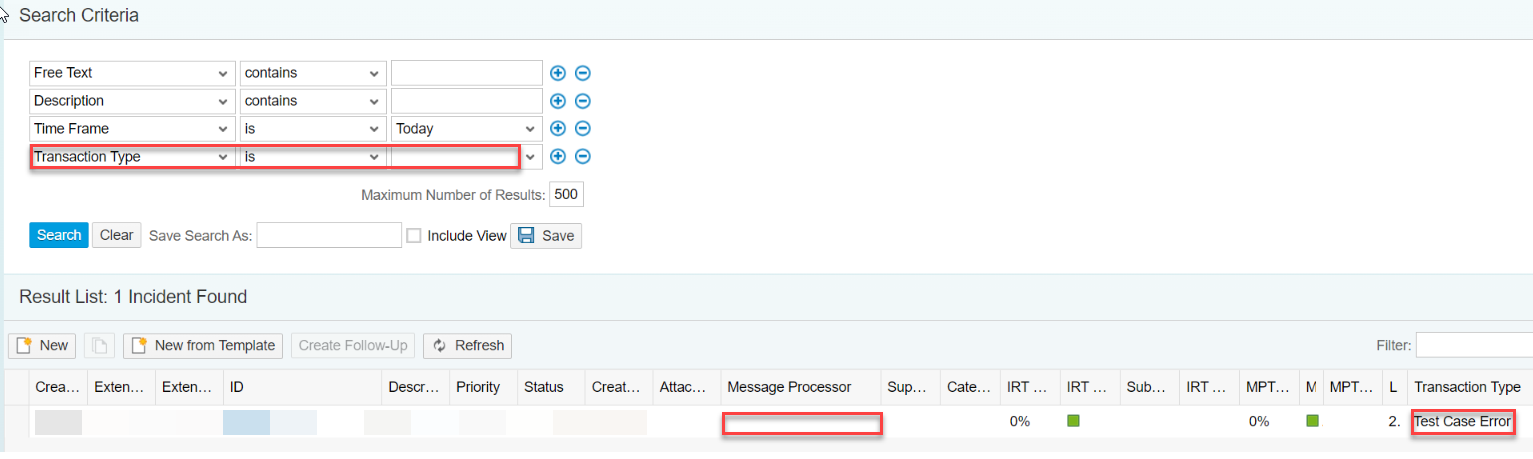Sort by the Priority column header
The image size is (1533, 459).
pos(483,387)
